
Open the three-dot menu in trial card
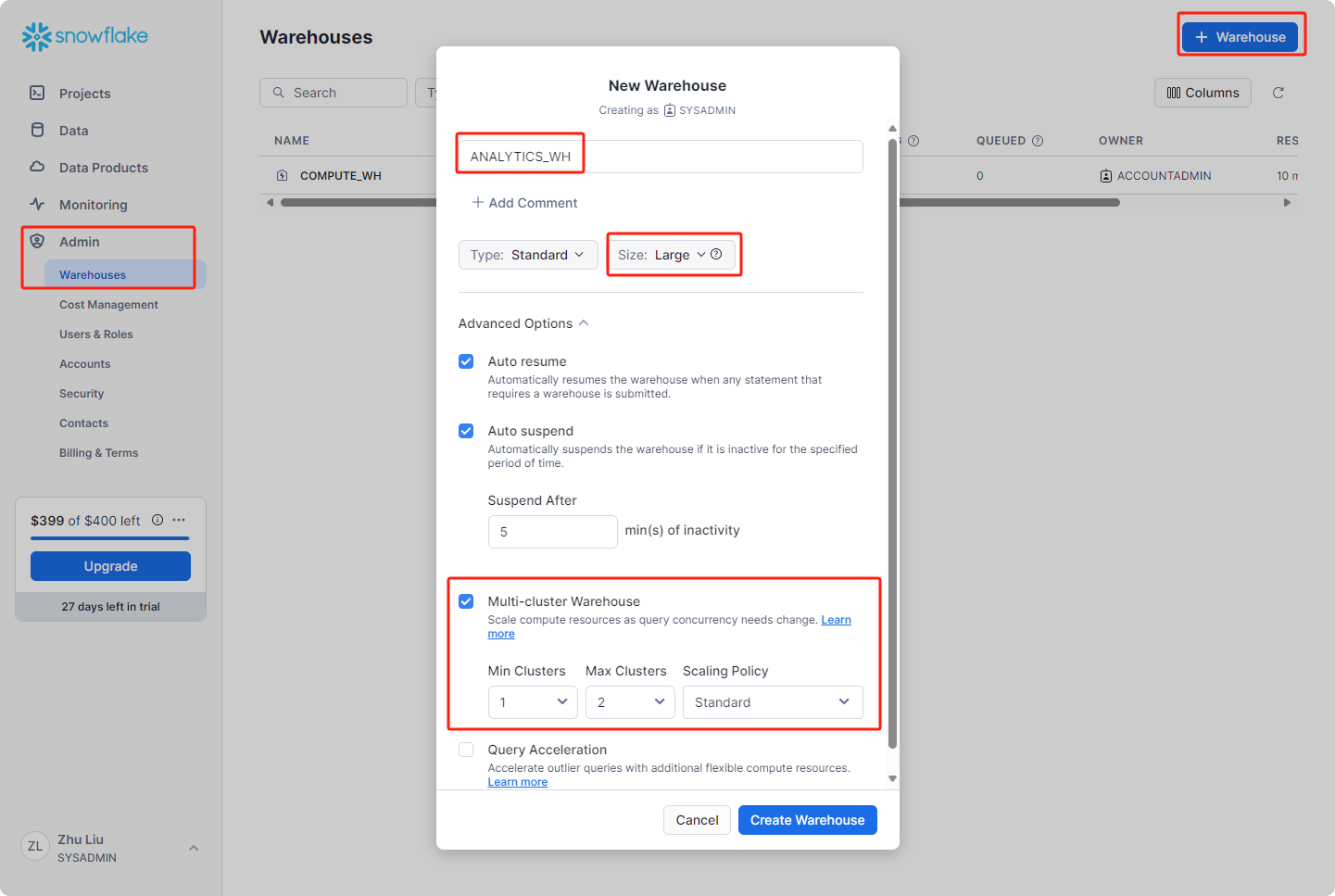[179, 520]
